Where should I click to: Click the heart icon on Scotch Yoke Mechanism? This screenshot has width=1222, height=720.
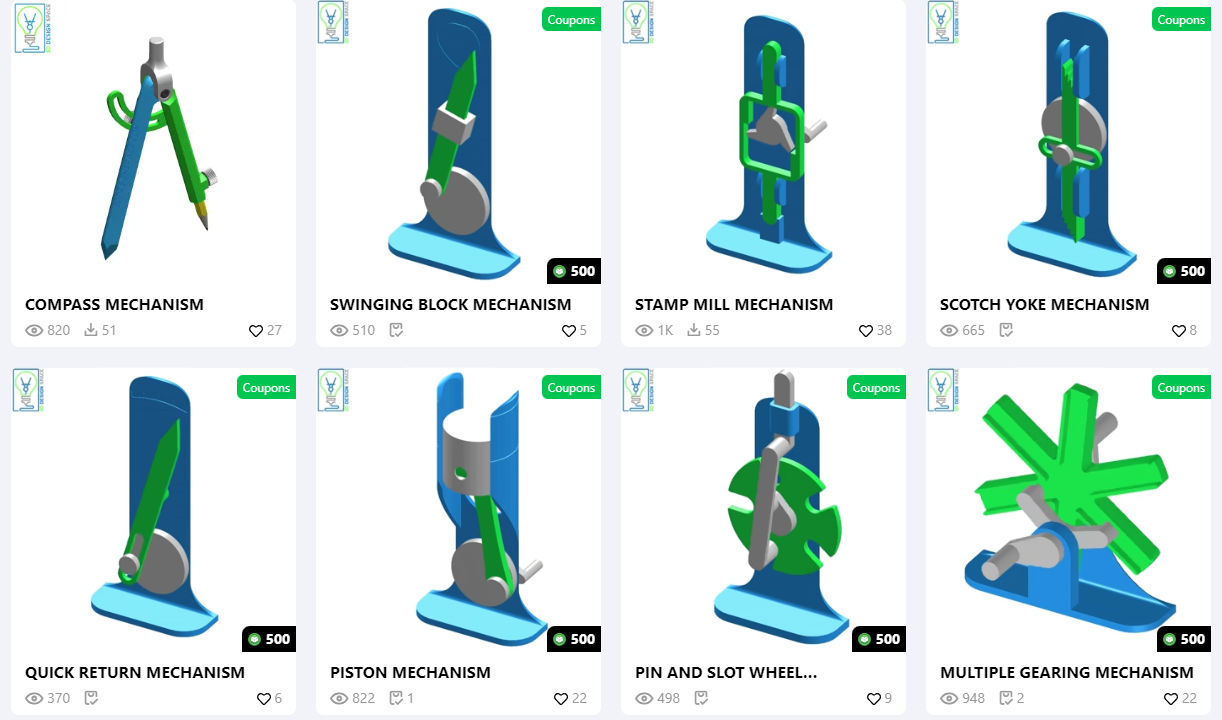[x=1178, y=330]
